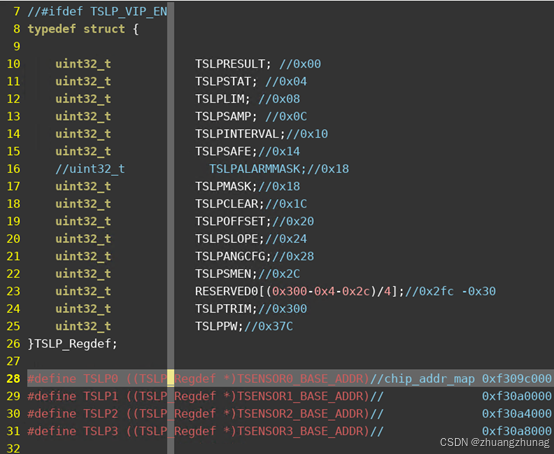Click the commented TSLPALARMMASK member
The height and width of the screenshot is (454, 554).
(254, 169)
